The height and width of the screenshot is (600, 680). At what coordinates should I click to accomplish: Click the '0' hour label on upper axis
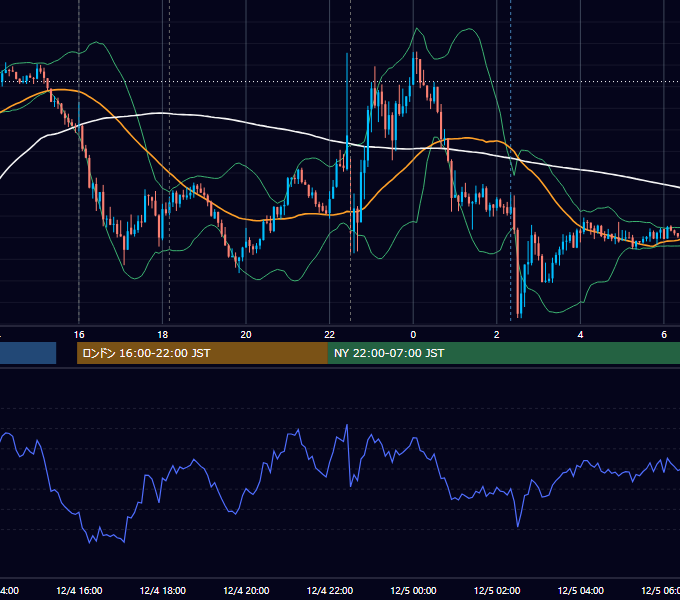413,334
